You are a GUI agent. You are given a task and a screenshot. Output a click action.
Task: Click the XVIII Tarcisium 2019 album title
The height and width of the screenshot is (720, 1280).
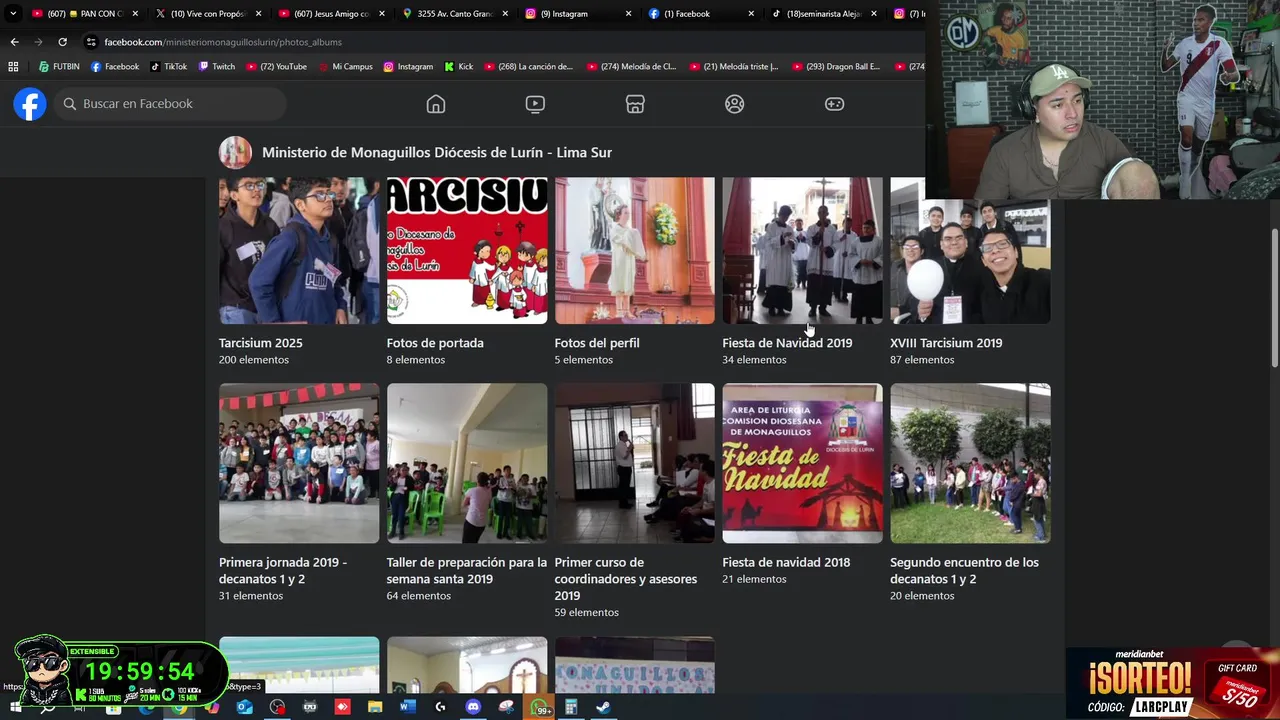point(946,343)
